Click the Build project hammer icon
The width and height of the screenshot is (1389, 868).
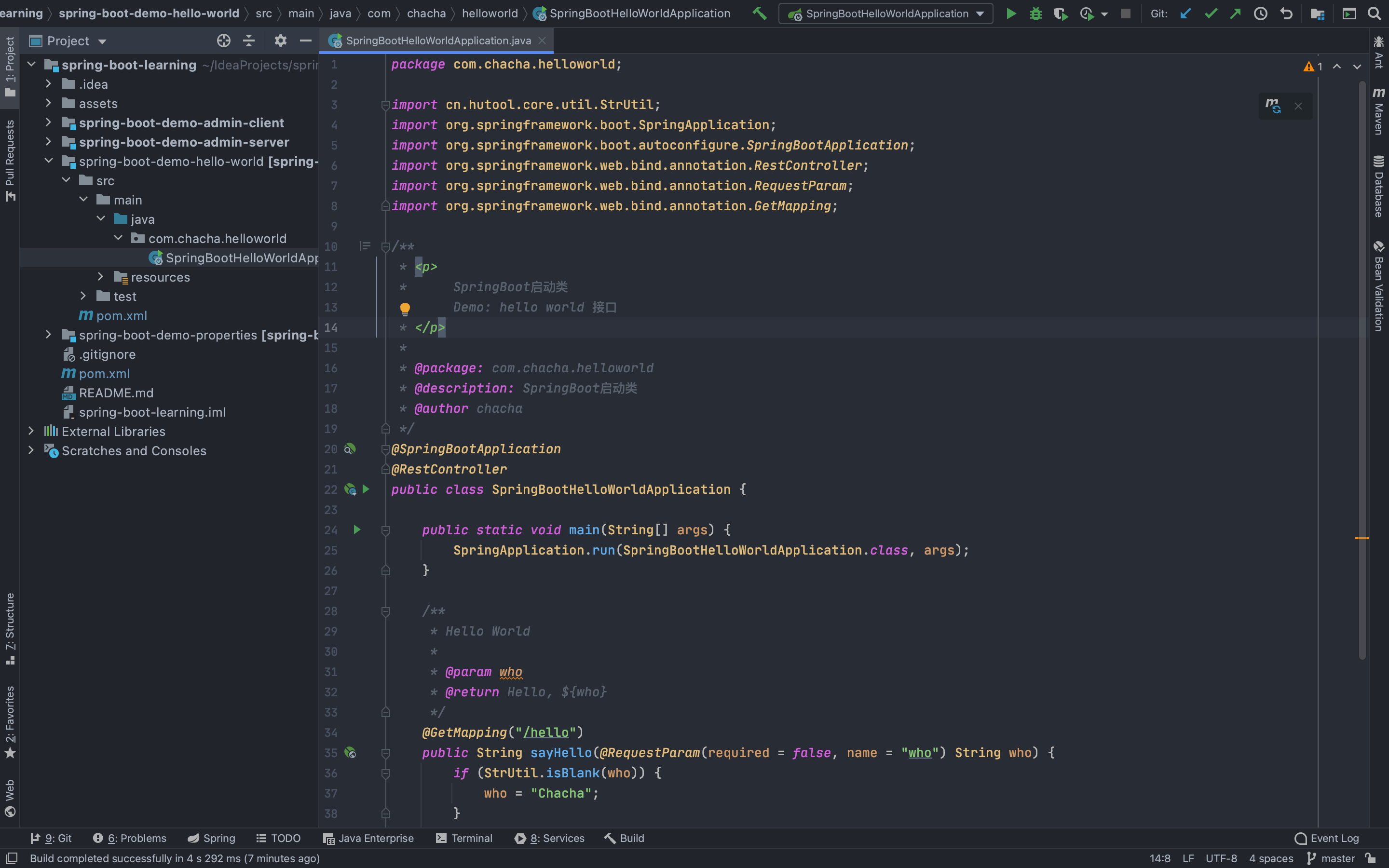pyautogui.click(x=759, y=13)
